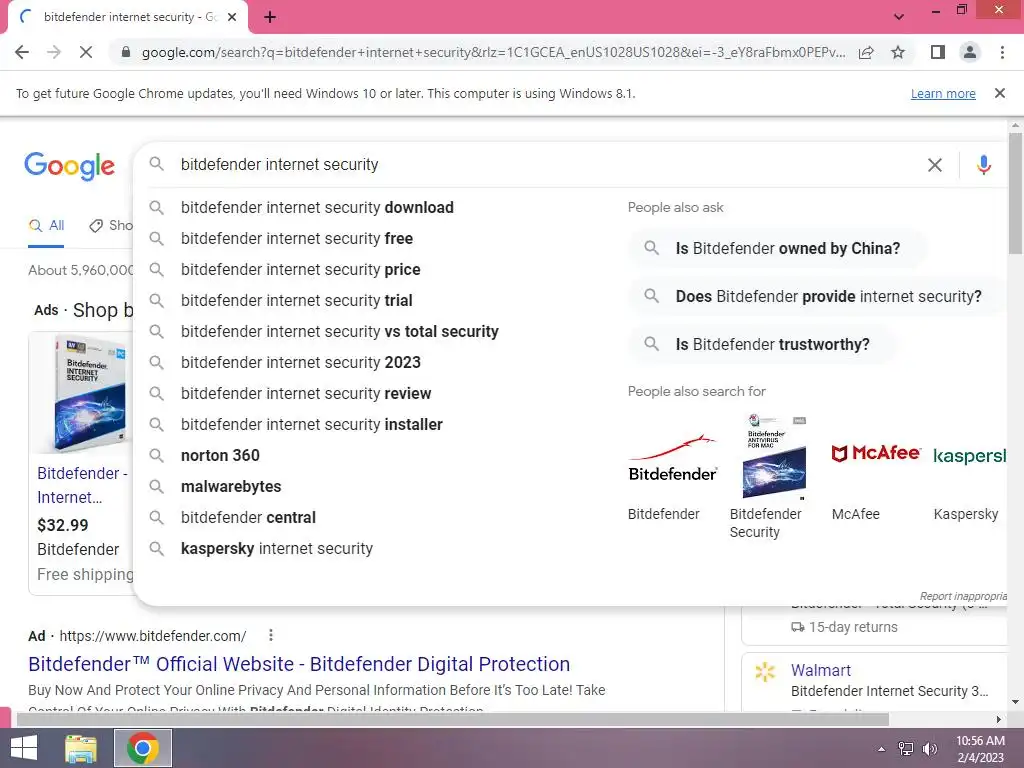Ask Does Bitdefender provide internet security?
Viewport: 1024px width, 768px height.
click(816, 296)
